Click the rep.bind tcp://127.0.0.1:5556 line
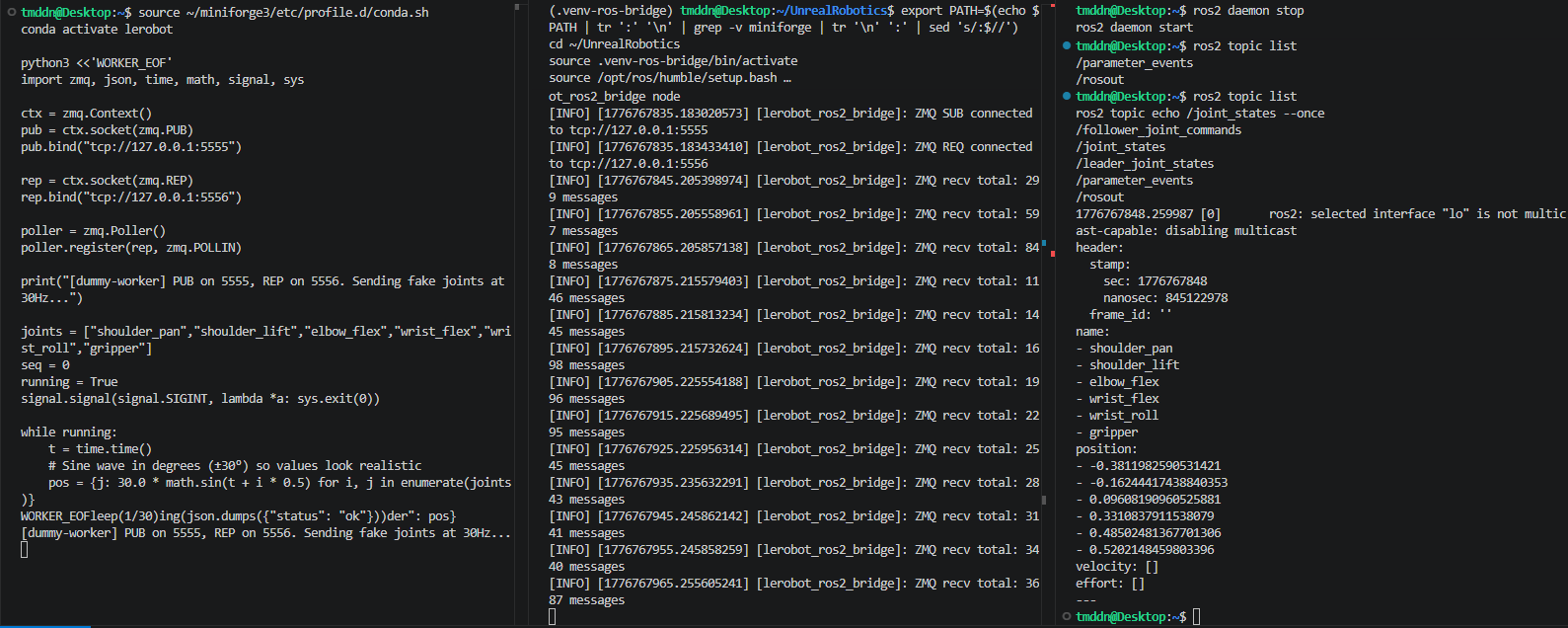1568x628 pixels. point(131,196)
